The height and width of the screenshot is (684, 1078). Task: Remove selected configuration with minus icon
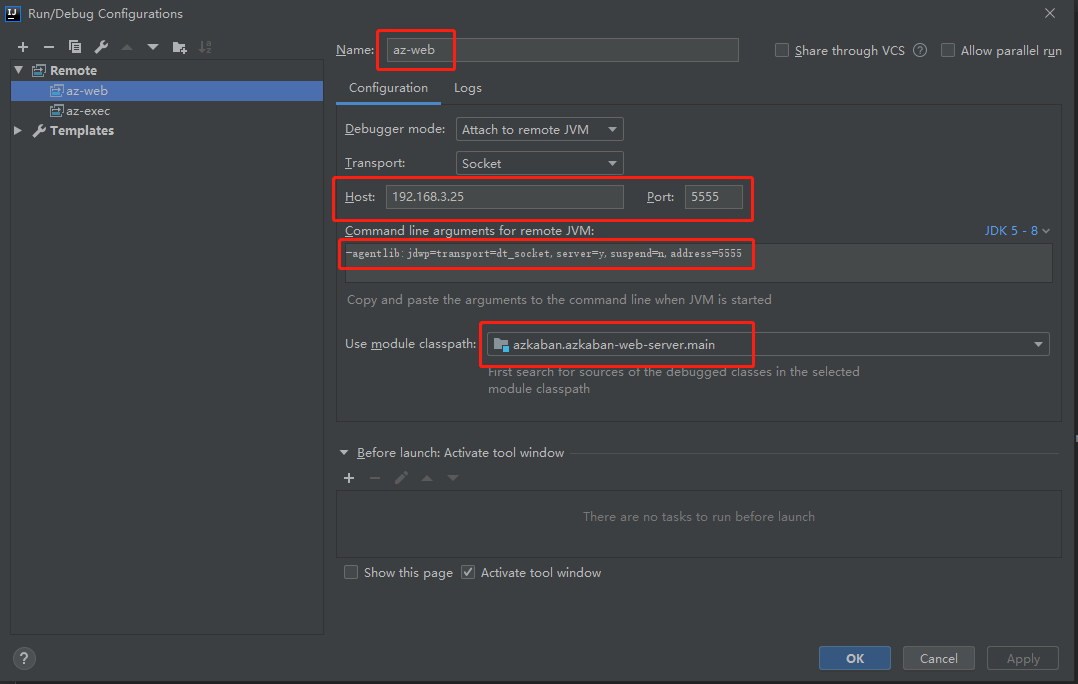49,47
